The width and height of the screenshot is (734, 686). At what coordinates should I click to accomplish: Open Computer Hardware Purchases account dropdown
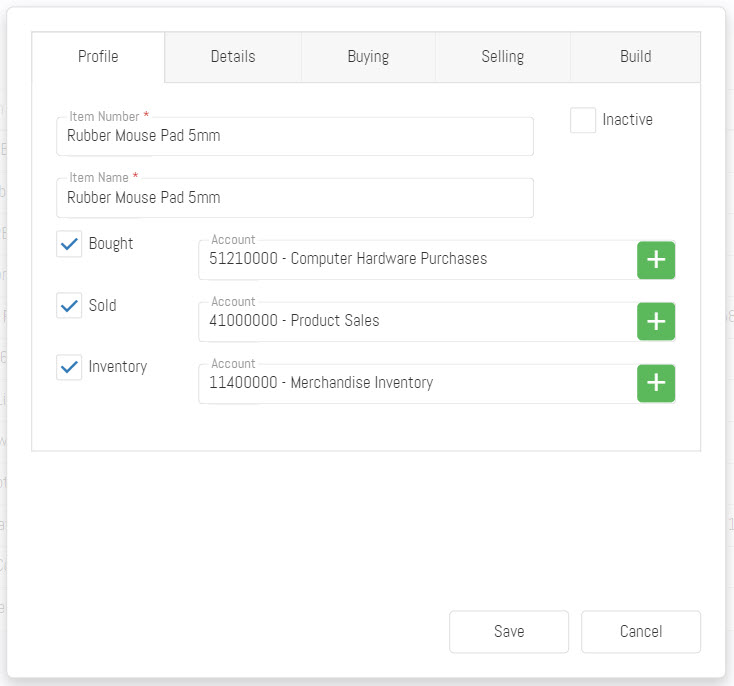pos(417,260)
